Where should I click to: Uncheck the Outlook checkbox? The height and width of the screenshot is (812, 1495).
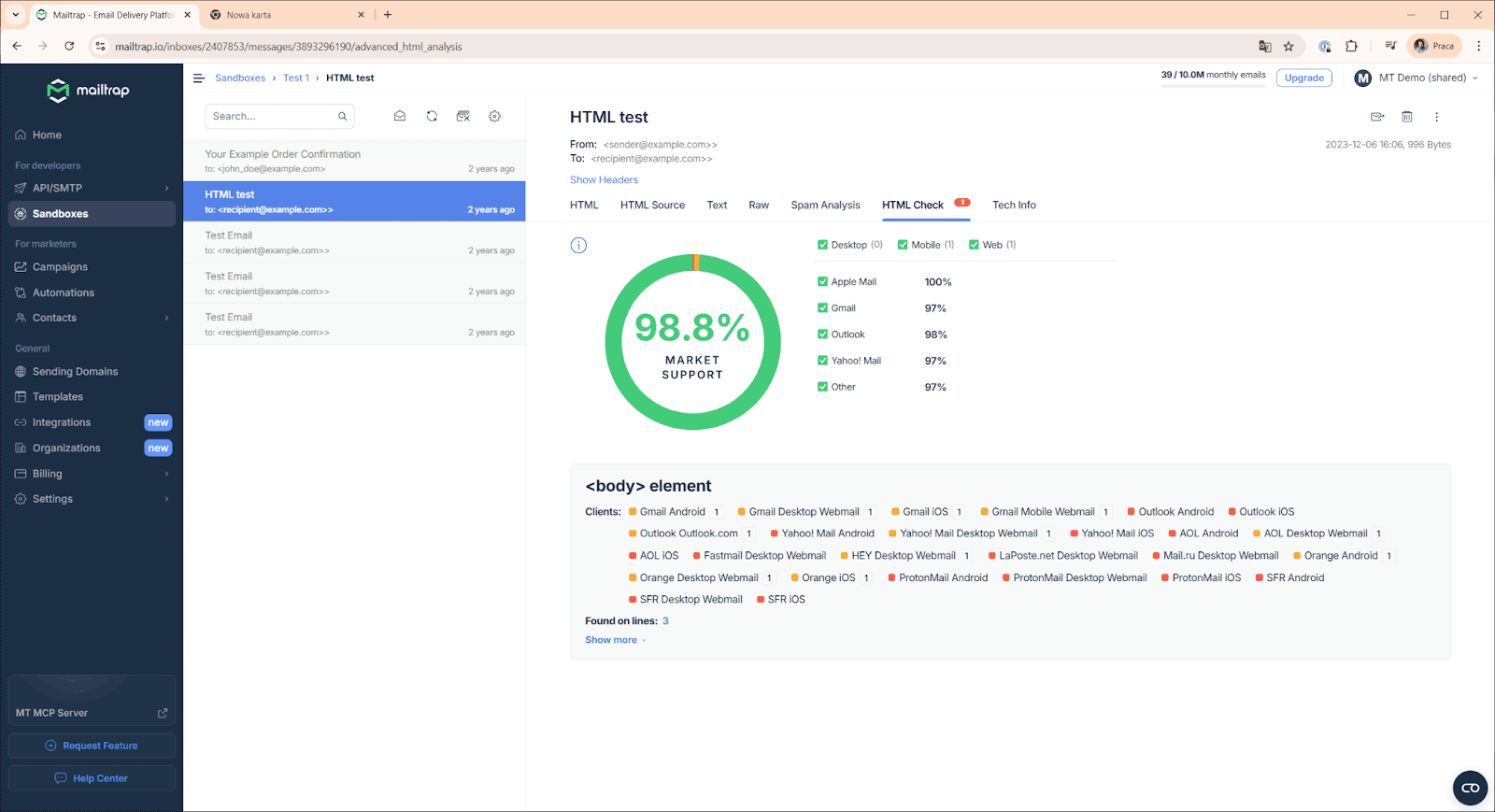(x=822, y=334)
